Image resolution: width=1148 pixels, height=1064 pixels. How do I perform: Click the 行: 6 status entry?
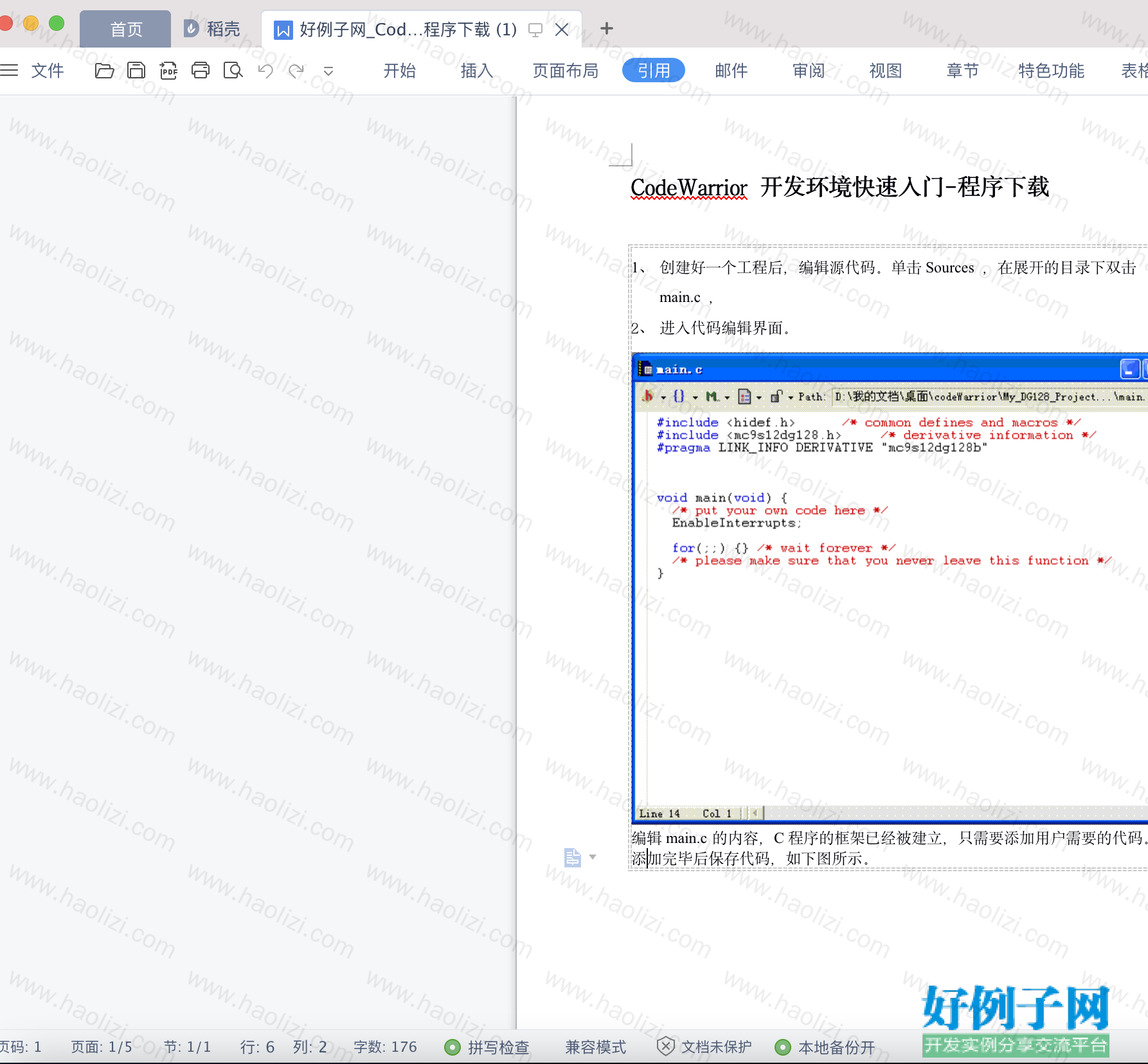coord(257,1047)
